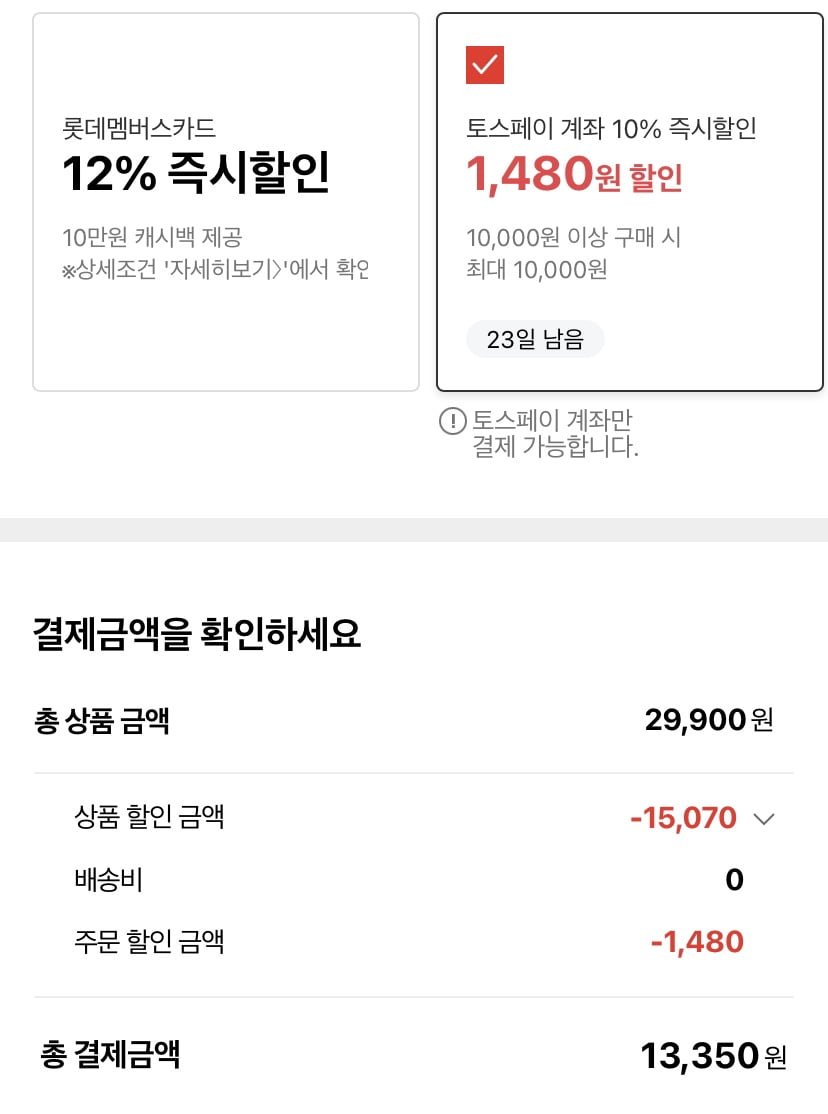The height and width of the screenshot is (1114, 828).
Task: Click the red -15,070 discount value
Action: [x=683, y=818]
